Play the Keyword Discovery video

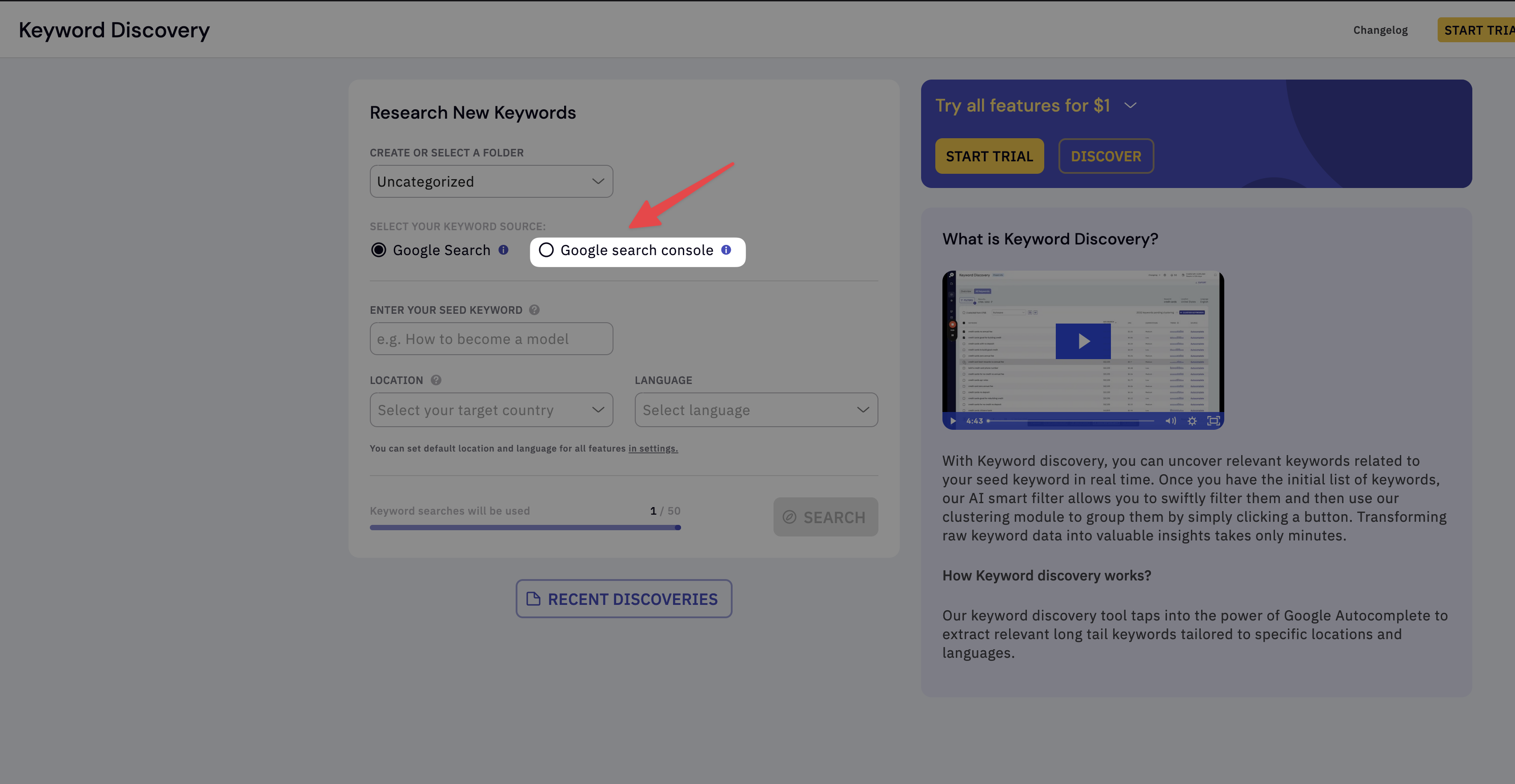(1083, 341)
